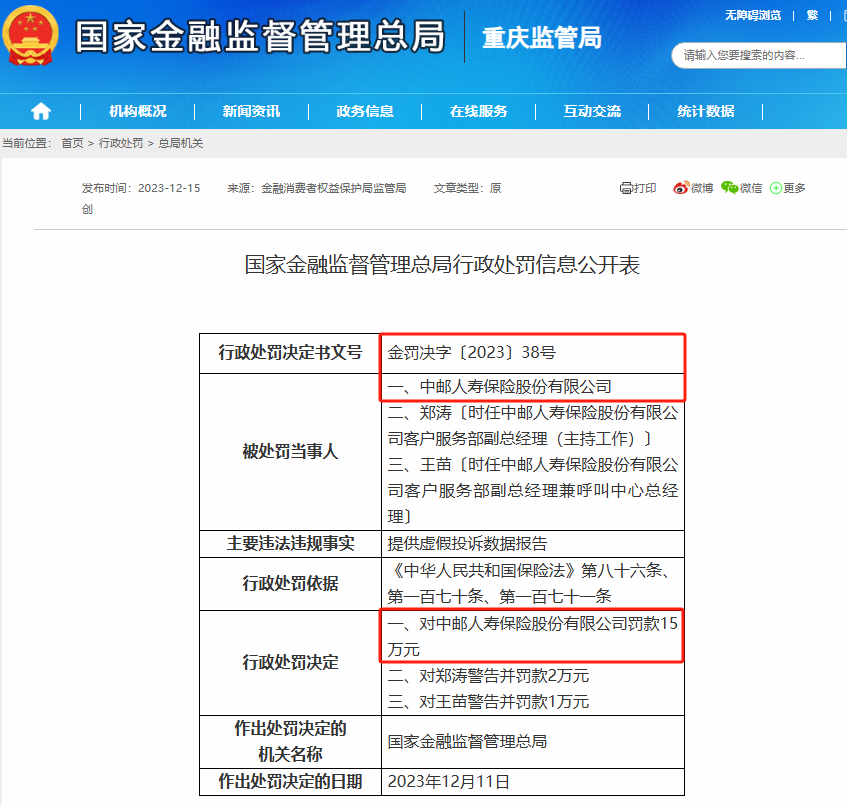Click the line 三、对王苗警告并罚款1万元

click(x=488, y=702)
